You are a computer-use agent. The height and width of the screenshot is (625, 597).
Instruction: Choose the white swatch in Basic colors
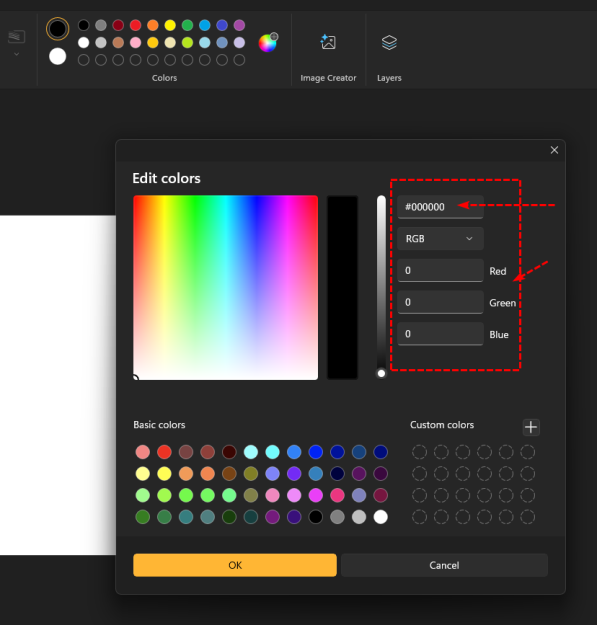(x=381, y=517)
